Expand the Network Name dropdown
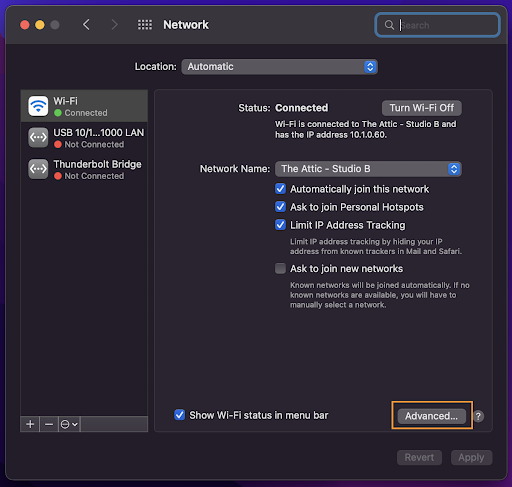Image resolution: width=512 pixels, height=487 pixels. [368, 169]
